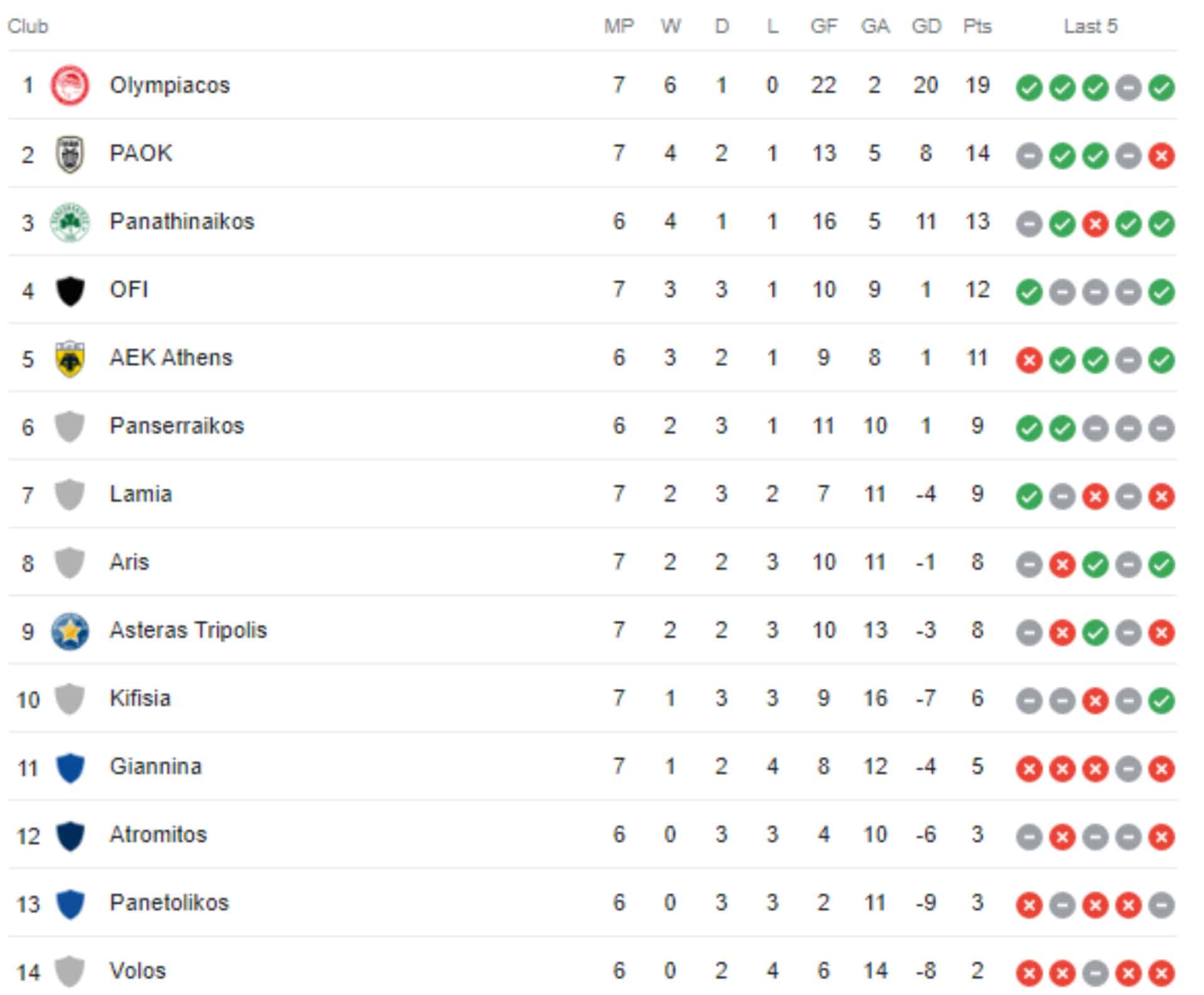Screen dimensions: 1204x995
Task: Click the Asteras Tripolis star crest
Action: click(x=70, y=631)
